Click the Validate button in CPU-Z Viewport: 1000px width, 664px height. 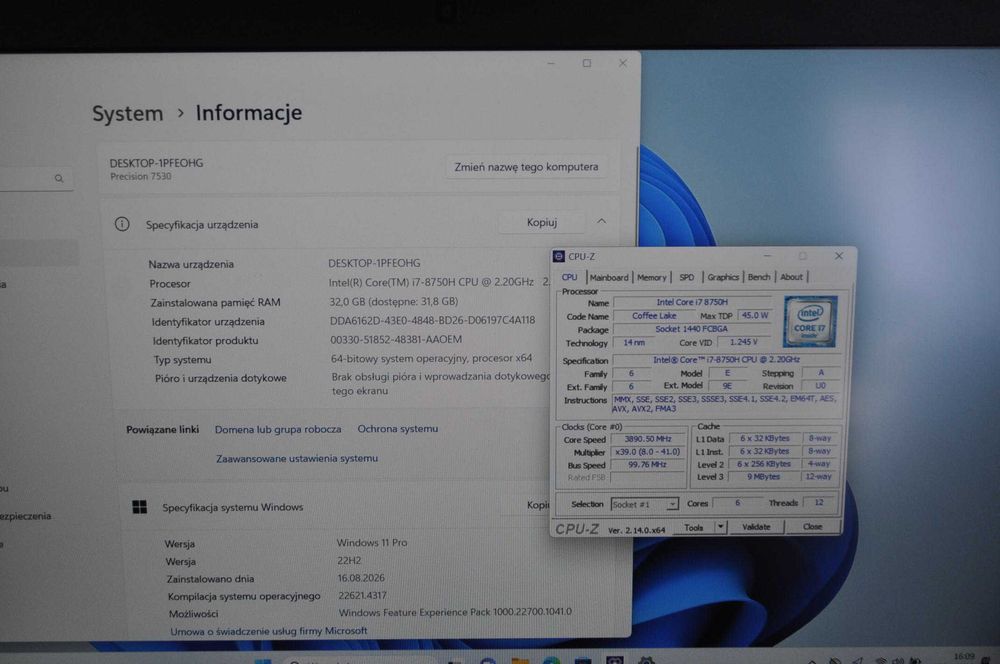point(756,527)
